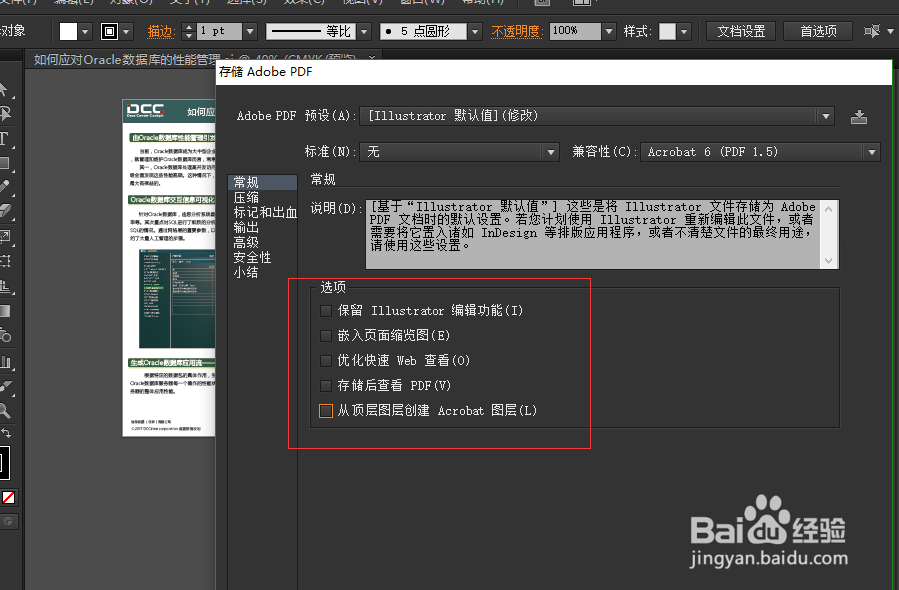Open 兼容性 dropdown showing Acrobat 6
This screenshot has height=590, width=899.
[x=760, y=152]
